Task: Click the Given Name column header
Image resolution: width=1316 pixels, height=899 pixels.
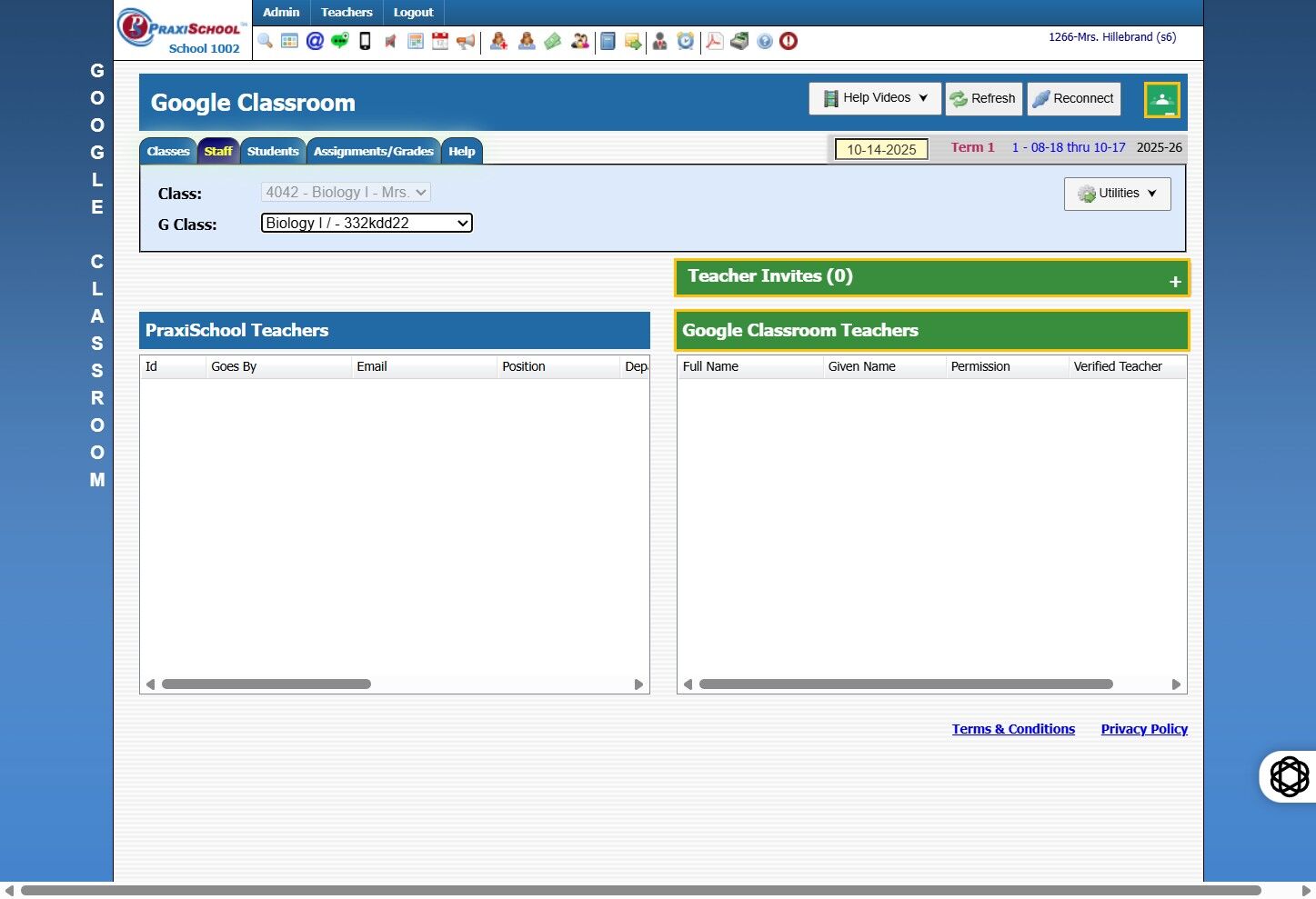Action: coord(884,366)
